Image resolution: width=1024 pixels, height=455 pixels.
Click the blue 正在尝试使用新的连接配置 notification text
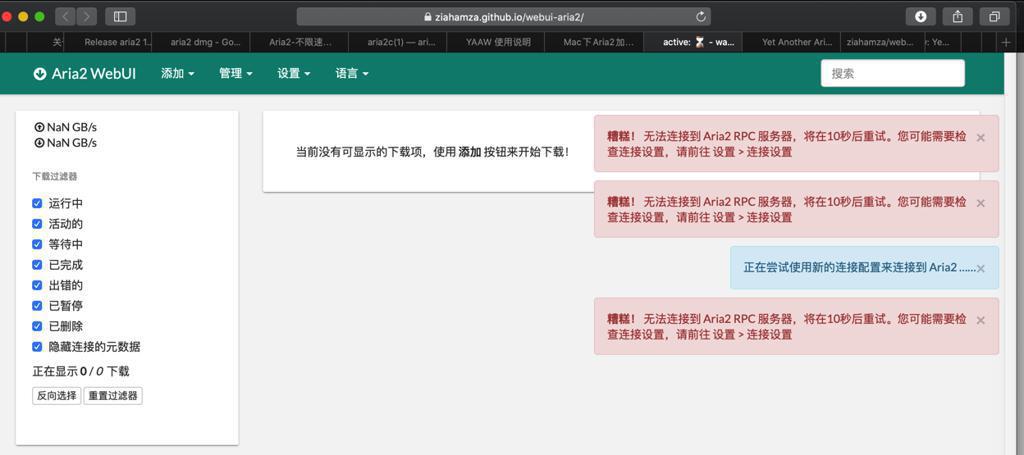859,268
